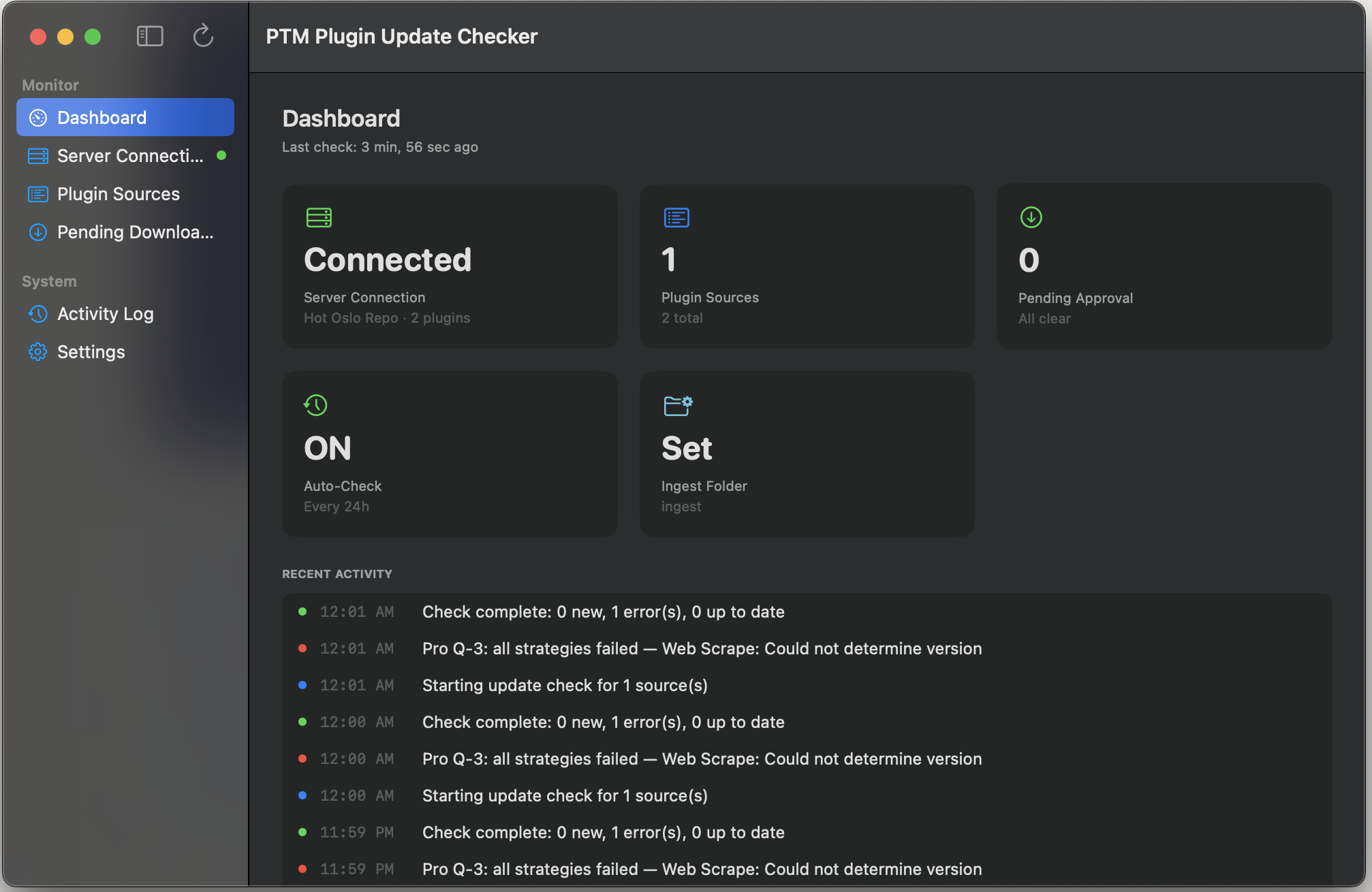Select the 12:01 AM Pro Q-3 failed entry
Viewport: 1372px width, 892px height.
(807, 648)
